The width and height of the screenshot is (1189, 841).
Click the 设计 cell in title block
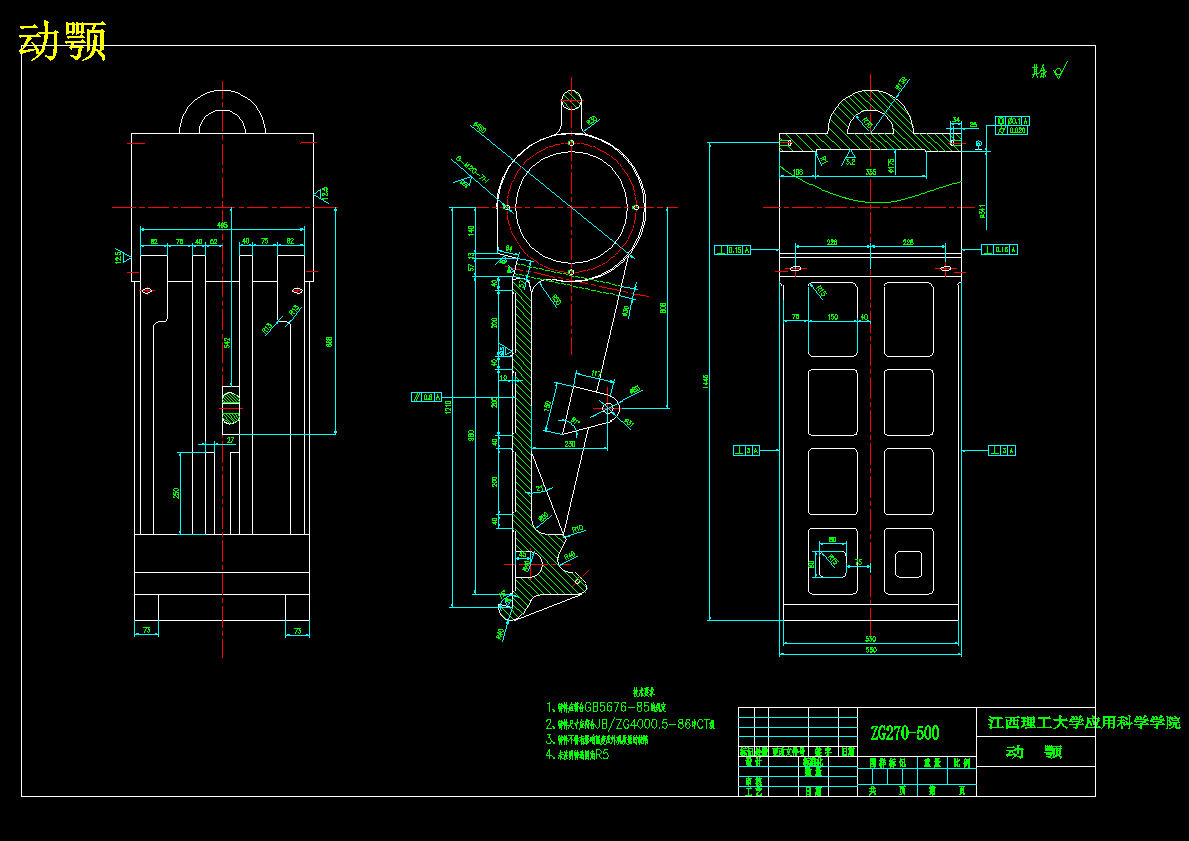pyautogui.click(x=753, y=761)
